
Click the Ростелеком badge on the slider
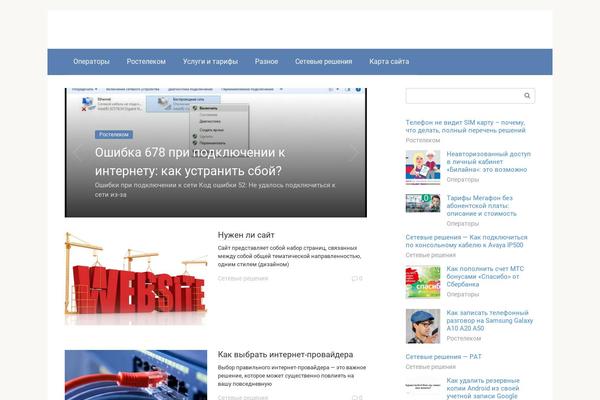coord(114,134)
